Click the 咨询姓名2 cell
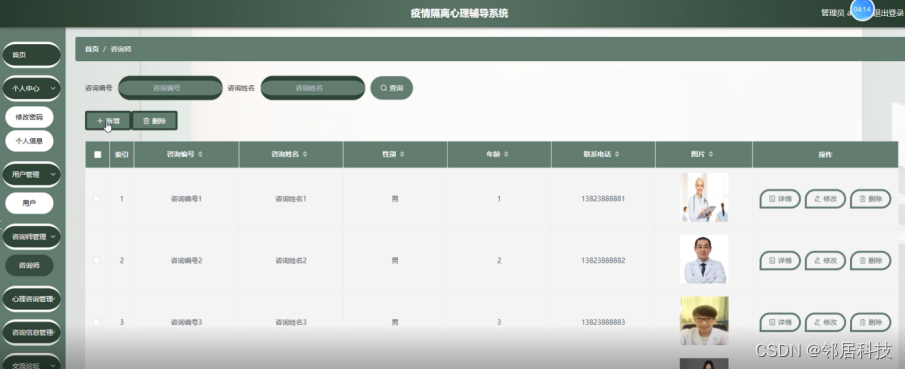Image resolution: width=908 pixels, height=369 pixels. (x=291, y=261)
